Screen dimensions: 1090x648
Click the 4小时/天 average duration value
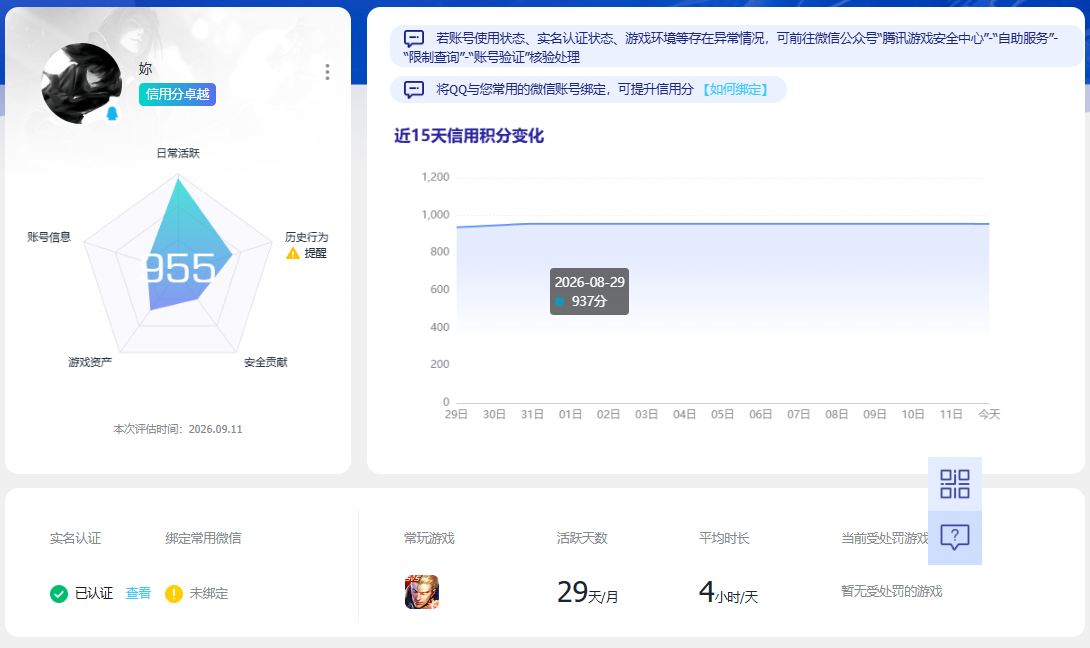729,592
